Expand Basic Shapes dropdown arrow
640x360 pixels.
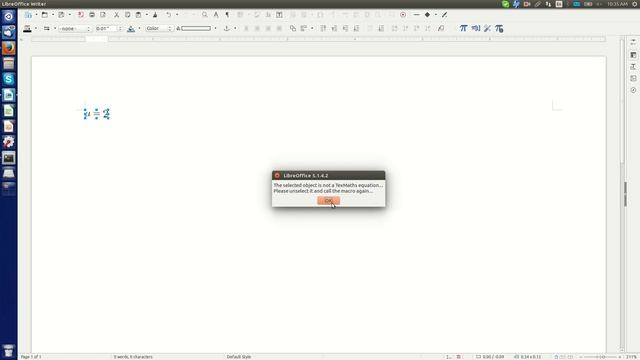436,15
